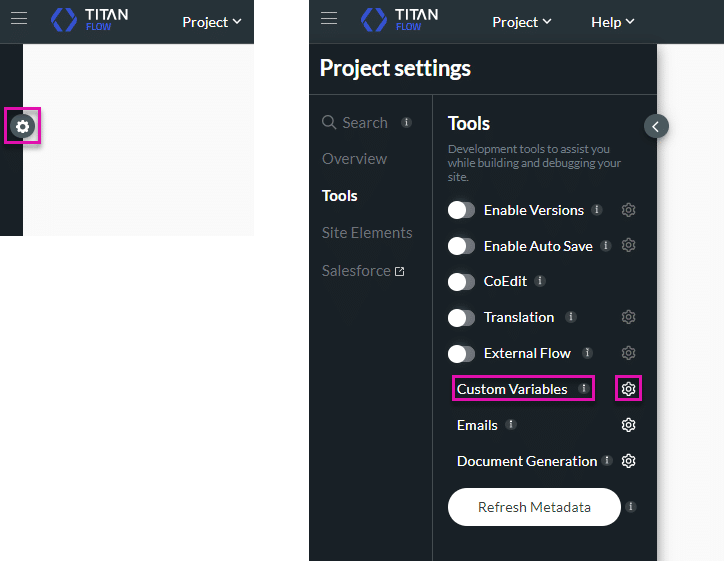Open Enable Versions gear settings

[628, 210]
